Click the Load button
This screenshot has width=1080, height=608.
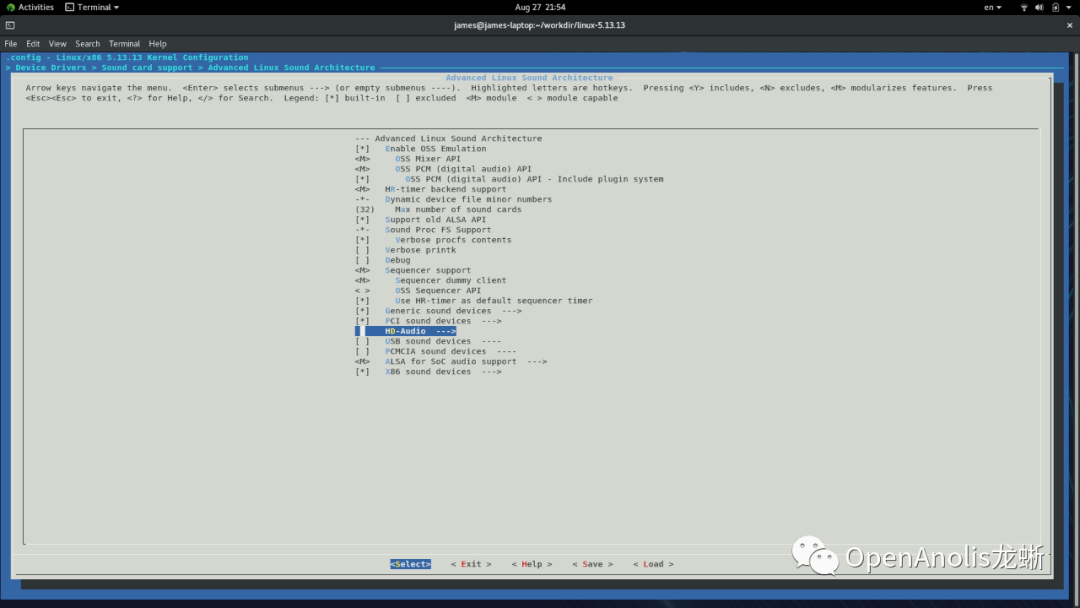pyautogui.click(x=653, y=564)
